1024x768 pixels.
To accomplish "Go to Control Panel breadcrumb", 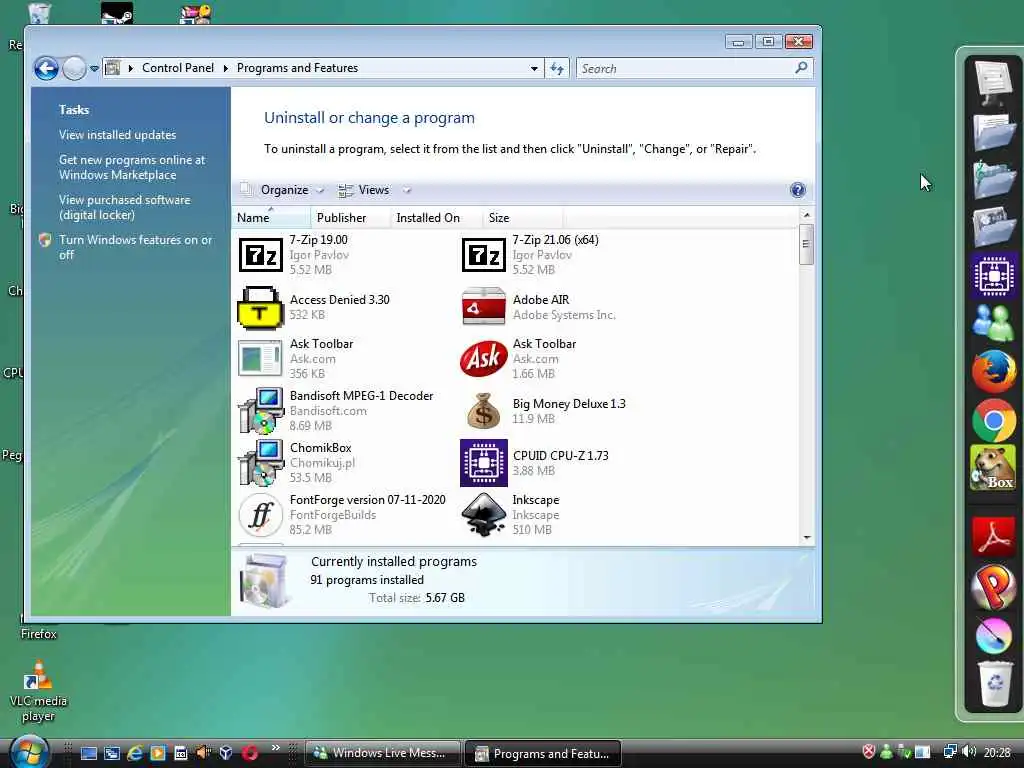I will tap(178, 68).
